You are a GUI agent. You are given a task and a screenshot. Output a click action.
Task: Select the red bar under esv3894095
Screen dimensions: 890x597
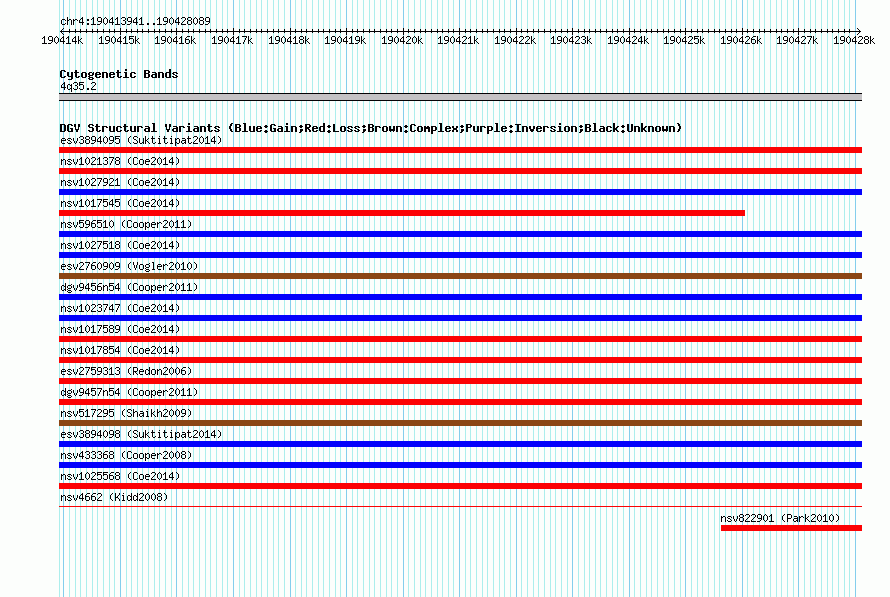coord(460,150)
